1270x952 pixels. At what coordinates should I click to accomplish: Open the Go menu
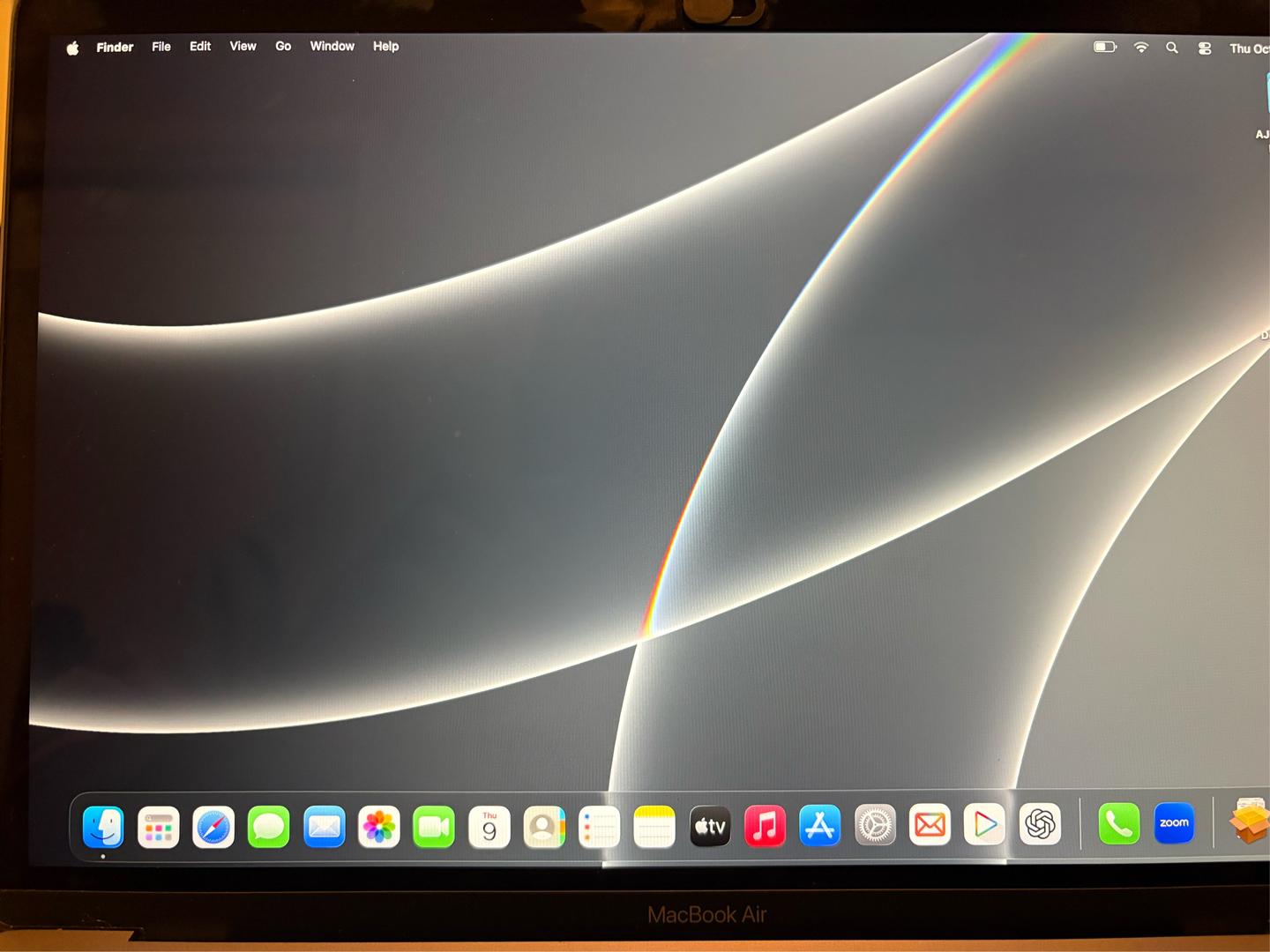tap(283, 46)
